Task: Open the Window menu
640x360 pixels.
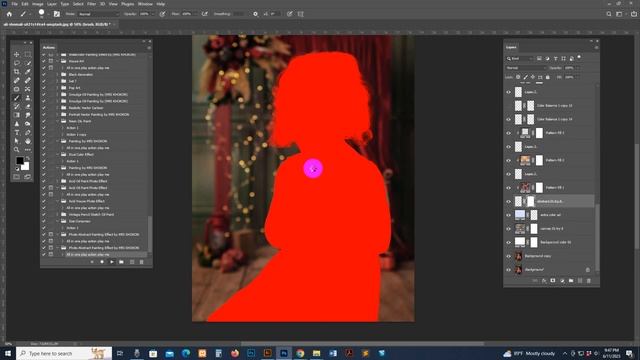Action: (x=145, y=4)
